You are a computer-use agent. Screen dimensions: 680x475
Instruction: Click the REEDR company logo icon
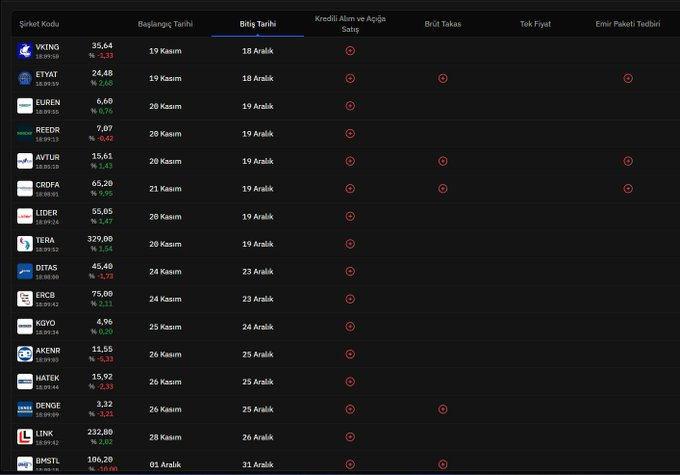[x=25, y=134]
